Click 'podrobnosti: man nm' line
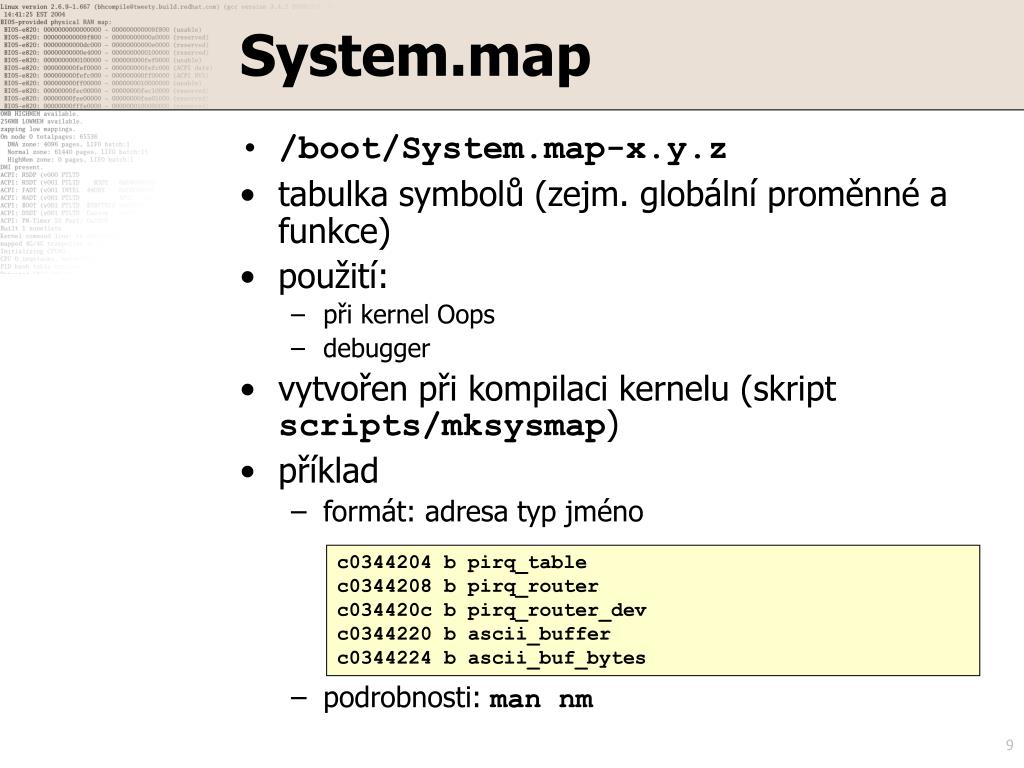Image resolution: width=1024 pixels, height=768 pixels. pos(458,698)
